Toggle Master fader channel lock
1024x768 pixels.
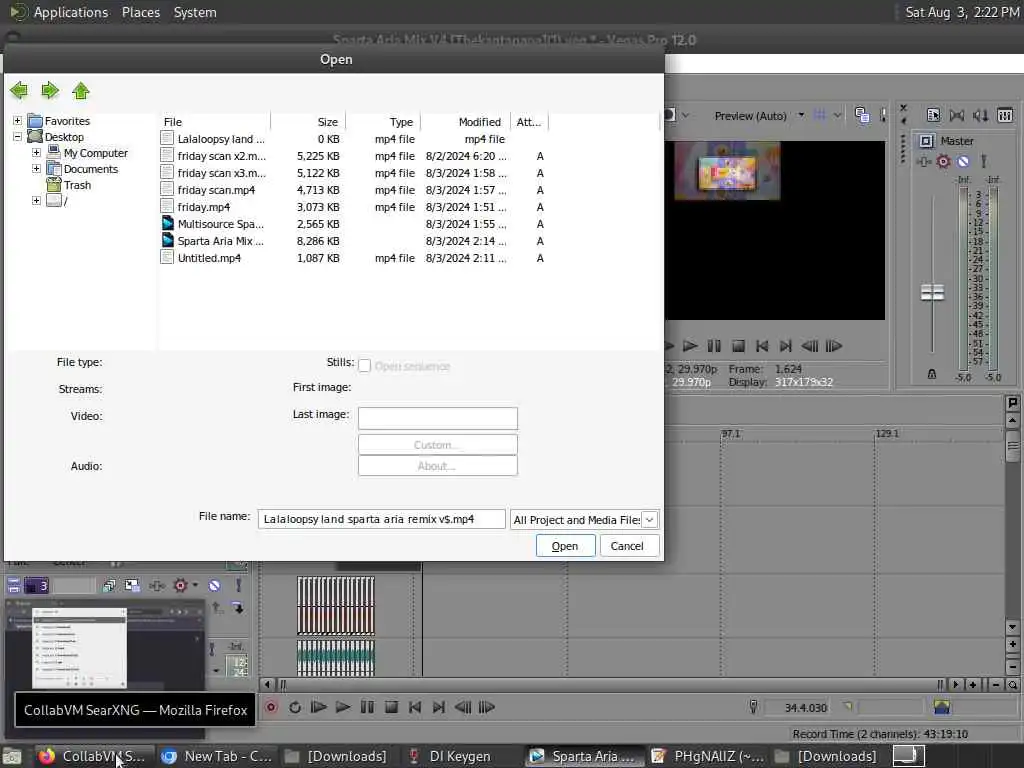(932, 374)
